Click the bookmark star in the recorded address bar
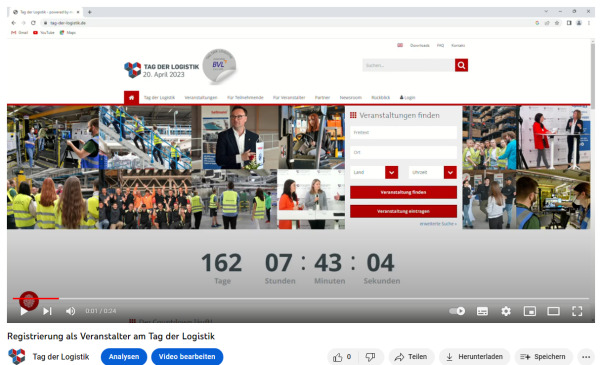Viewport: 600px width, 365px height. pos(557,23)
